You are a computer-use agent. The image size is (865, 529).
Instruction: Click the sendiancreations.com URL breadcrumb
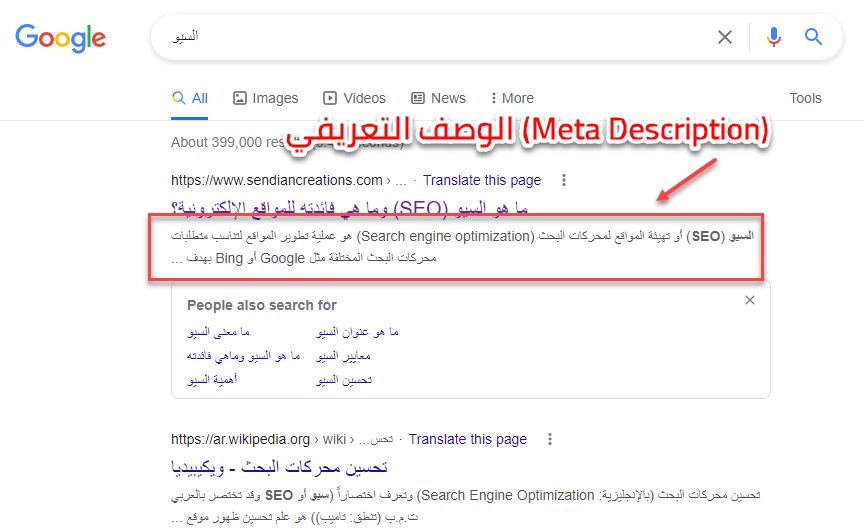(x=289, y=180)
